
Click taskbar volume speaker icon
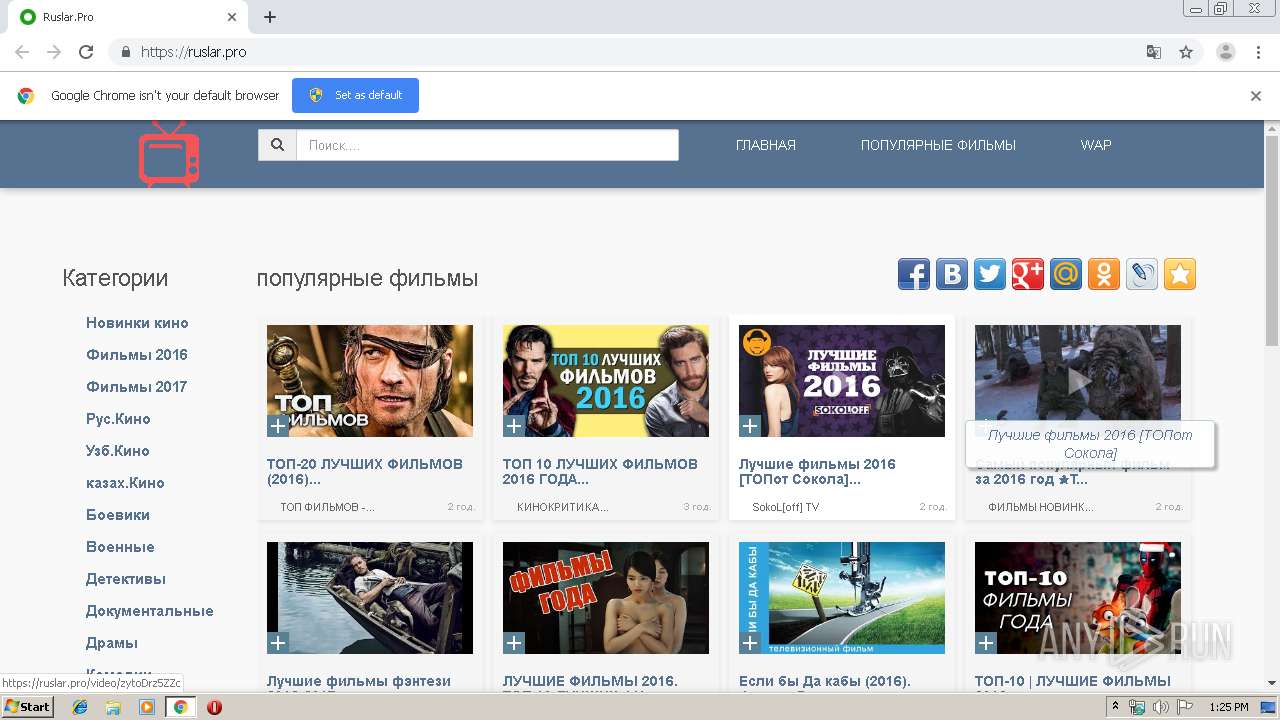click(x=1160, y=707)
